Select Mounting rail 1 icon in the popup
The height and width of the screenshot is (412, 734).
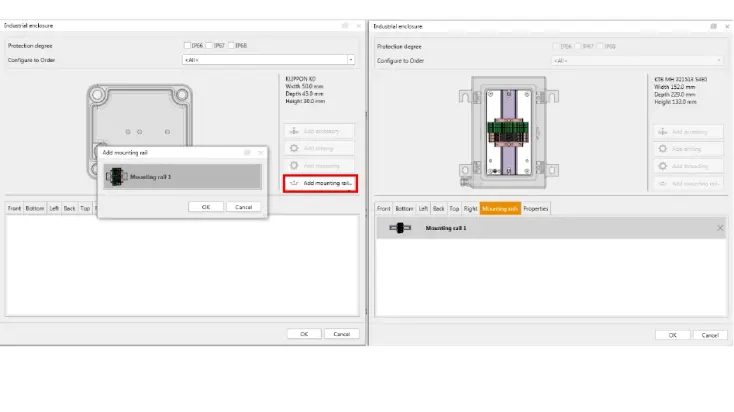coord(116,176)
